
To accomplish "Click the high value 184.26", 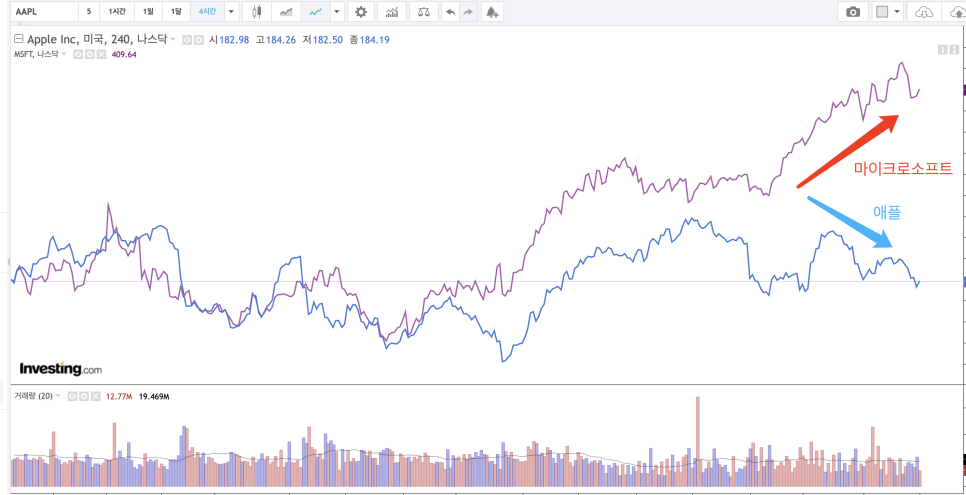I will coord(281,40).
